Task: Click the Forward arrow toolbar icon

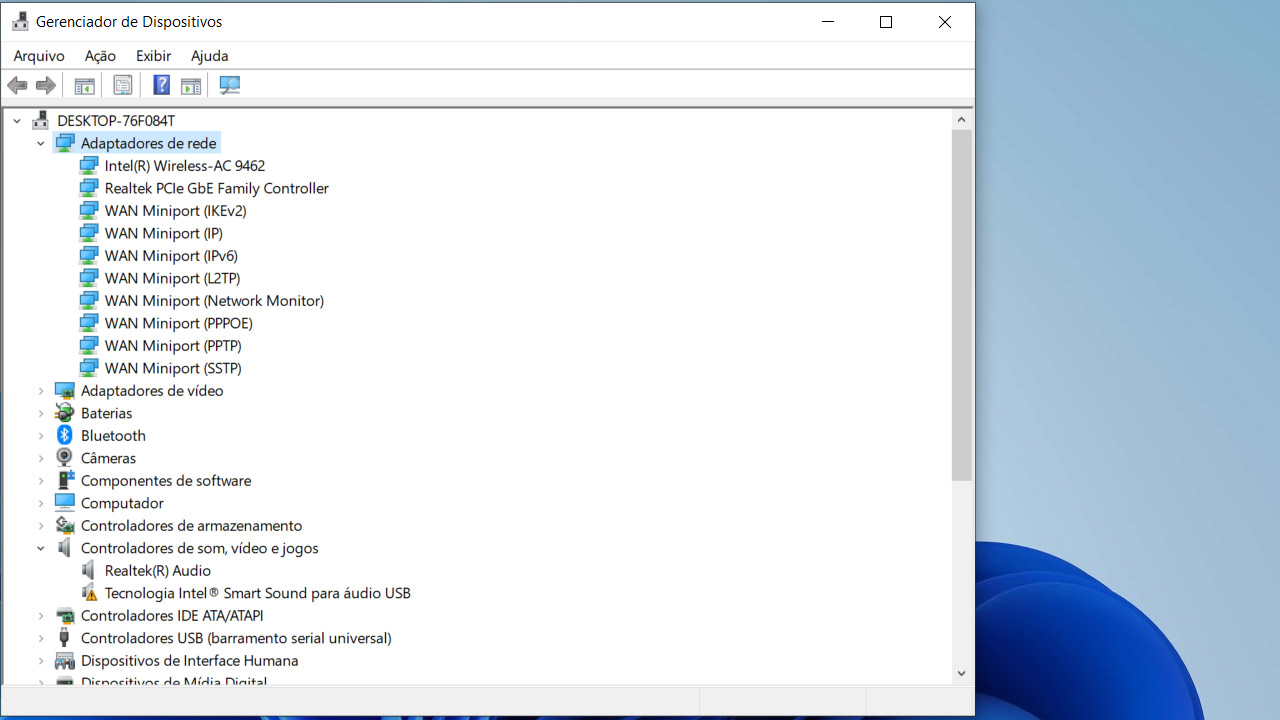Action: 46,86
